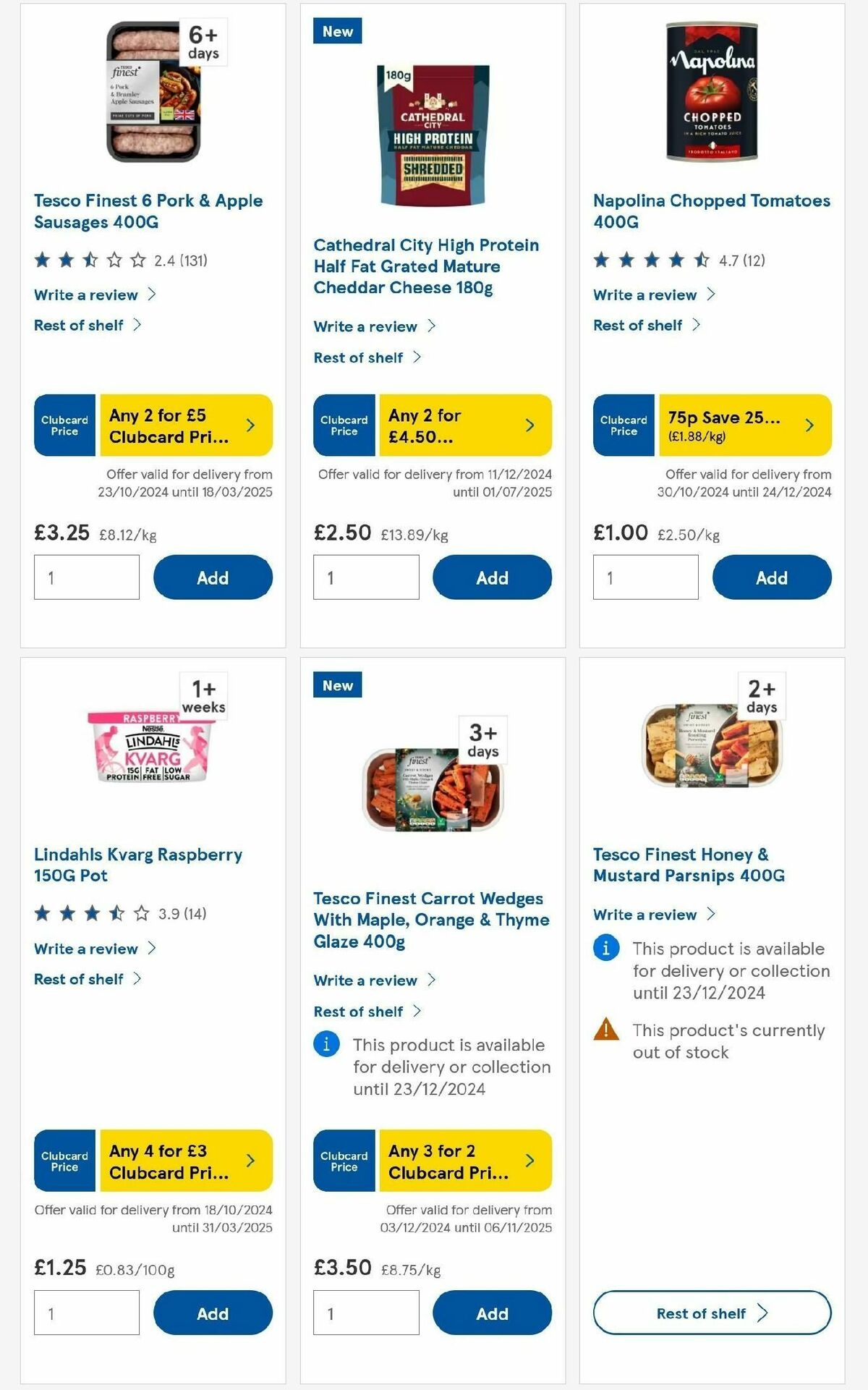Click the info icon on Carrot Wedges availability
The width and height of the screenshot is (868, 1390).
click(x=325, y=1044)
